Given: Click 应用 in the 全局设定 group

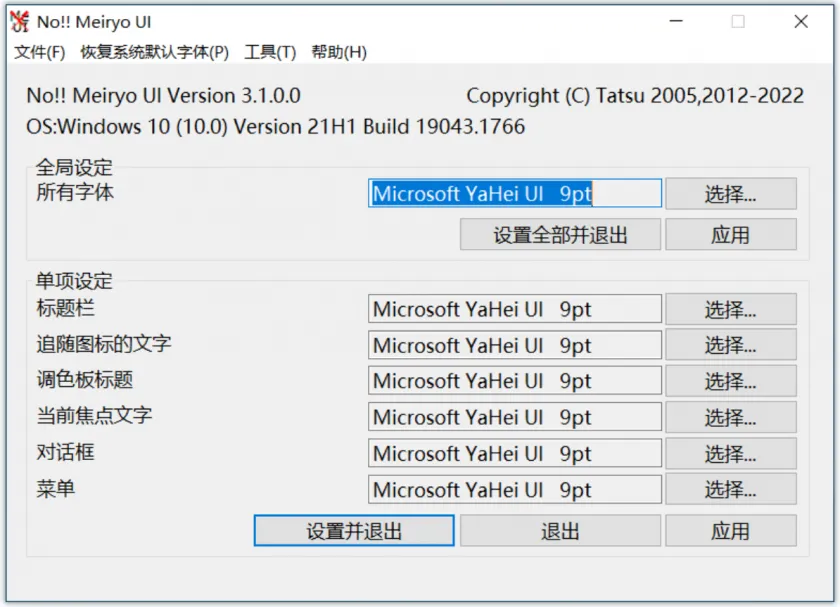Looking at the screenshot, I should tap(731, 235).
